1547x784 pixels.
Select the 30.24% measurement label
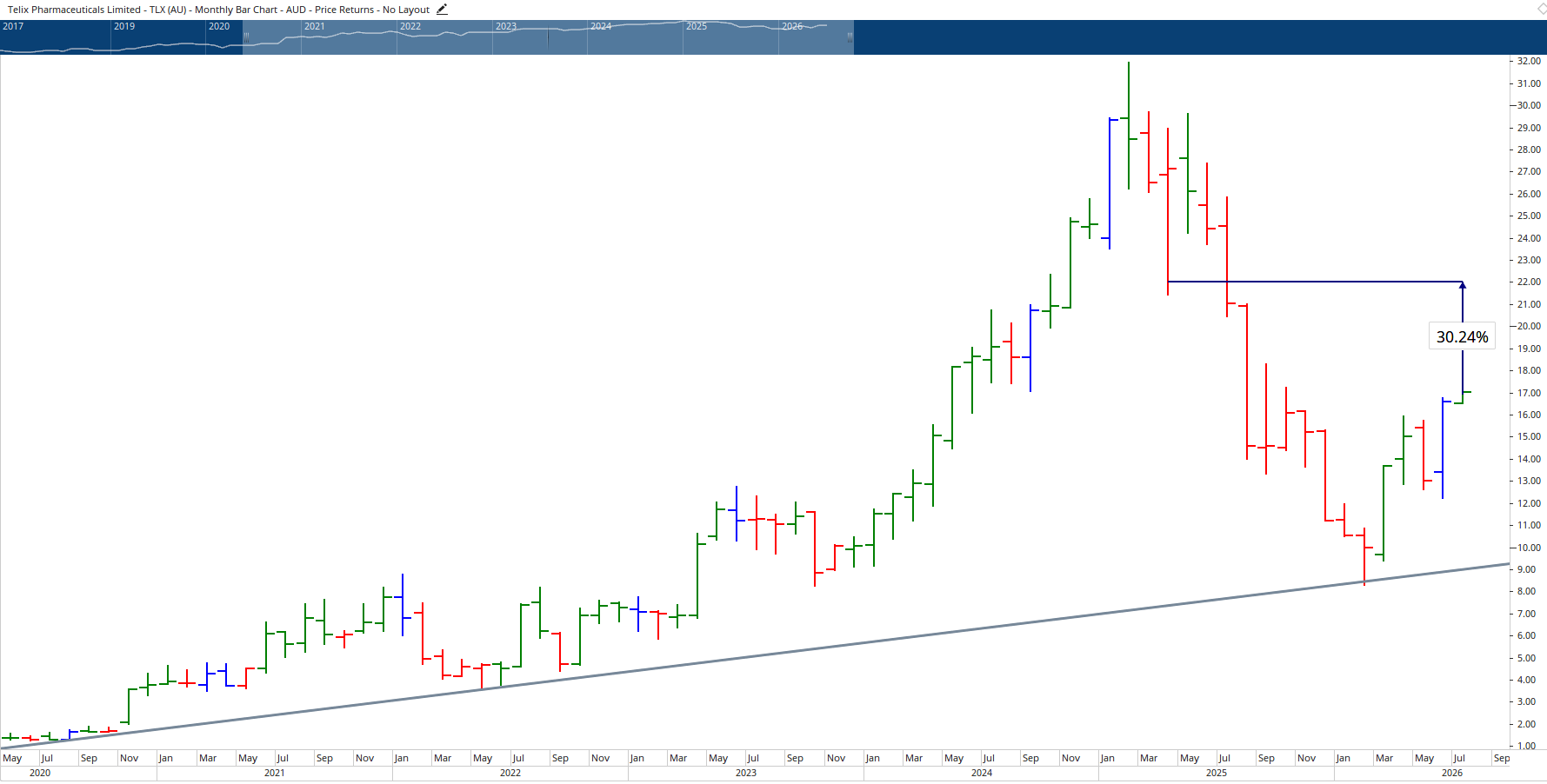click(x=1462, y=336)
